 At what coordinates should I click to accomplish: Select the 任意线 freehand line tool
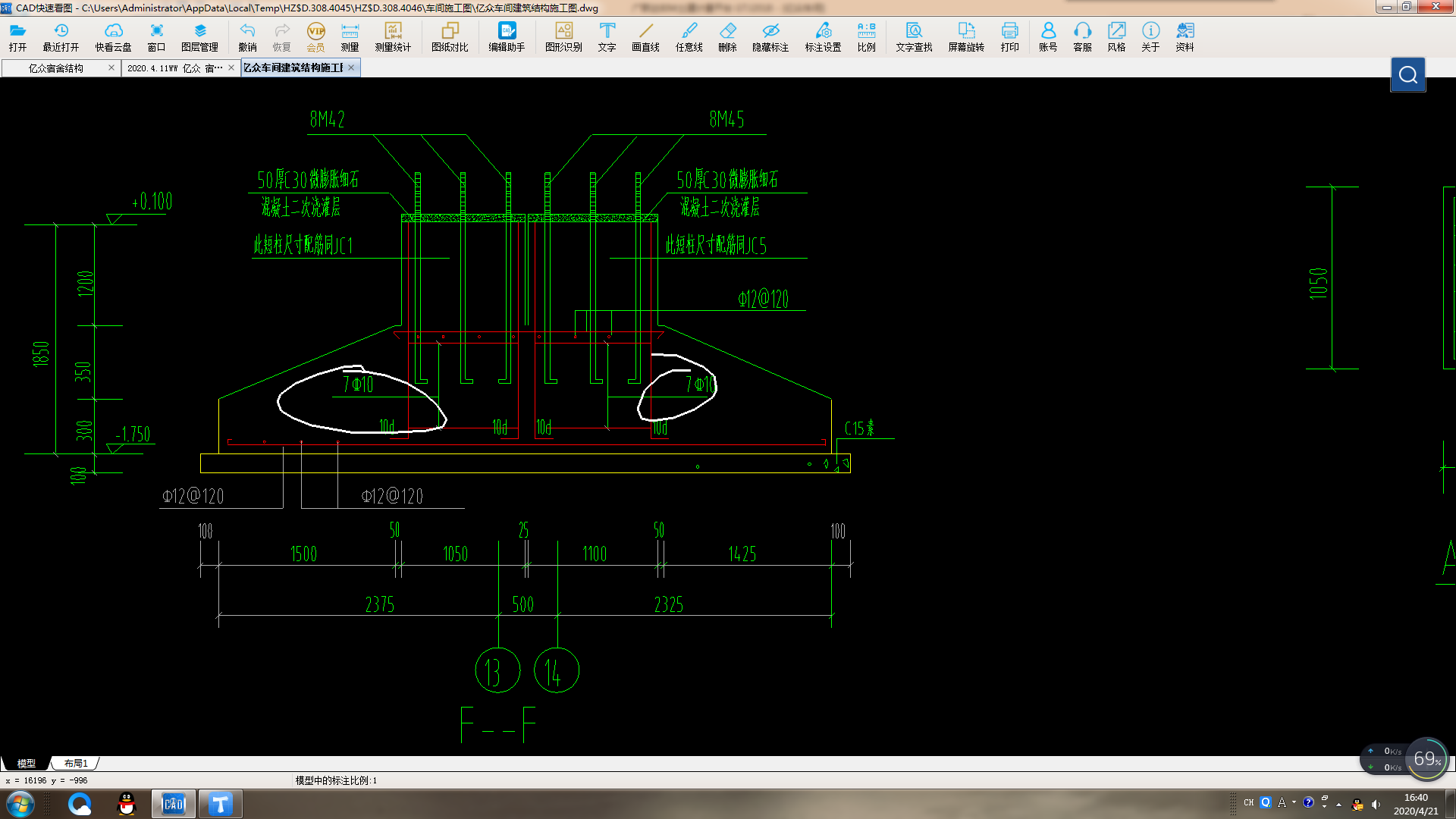[x=689, y=36]
